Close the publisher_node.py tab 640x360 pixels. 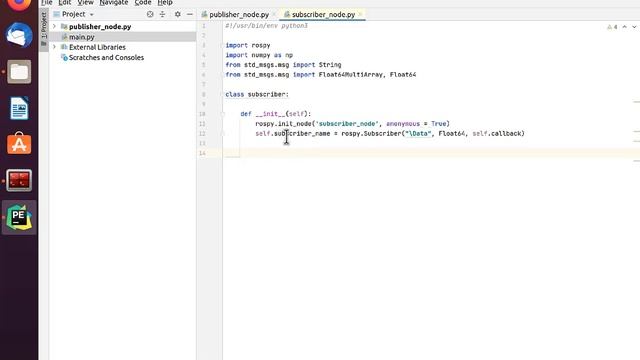point(274,15)
